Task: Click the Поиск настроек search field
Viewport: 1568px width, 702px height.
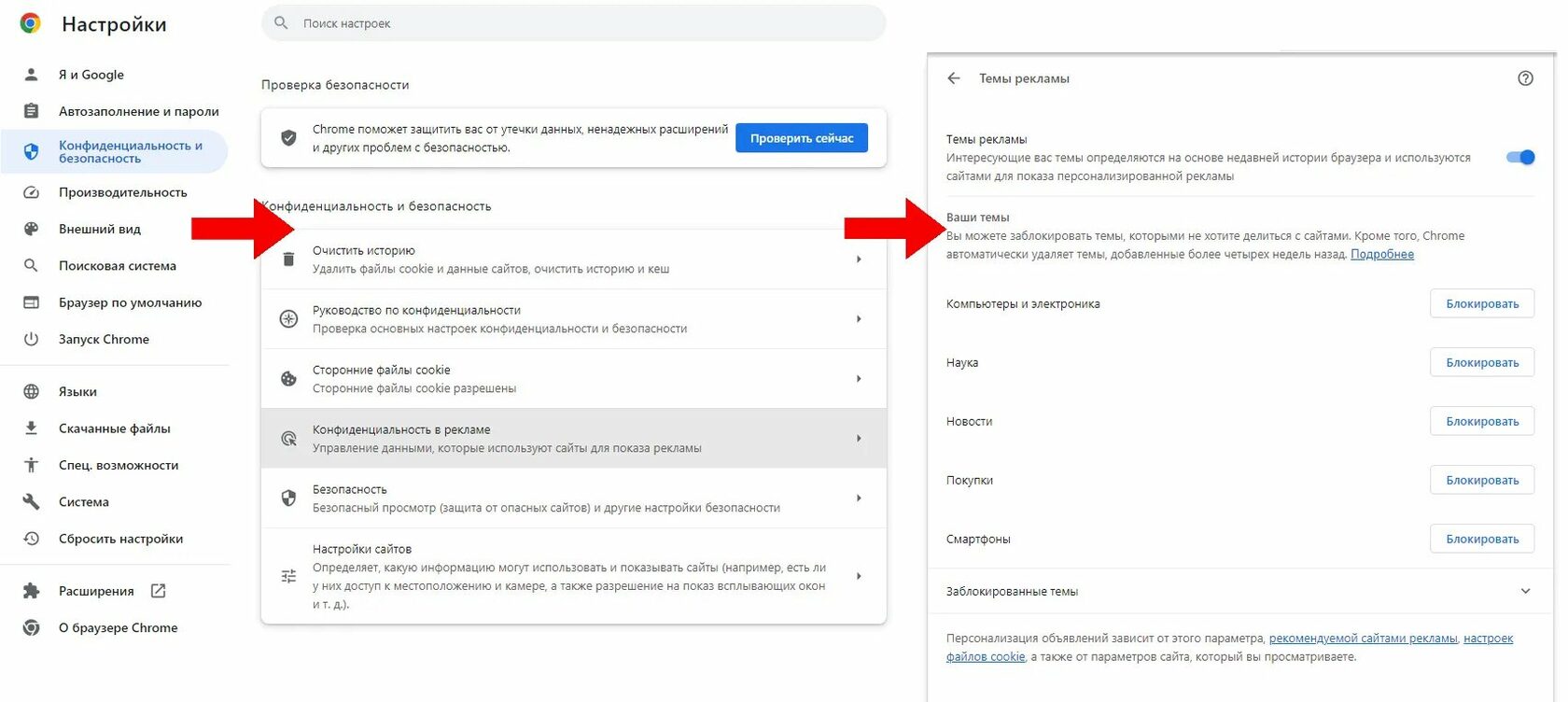Action: point(573,23)
